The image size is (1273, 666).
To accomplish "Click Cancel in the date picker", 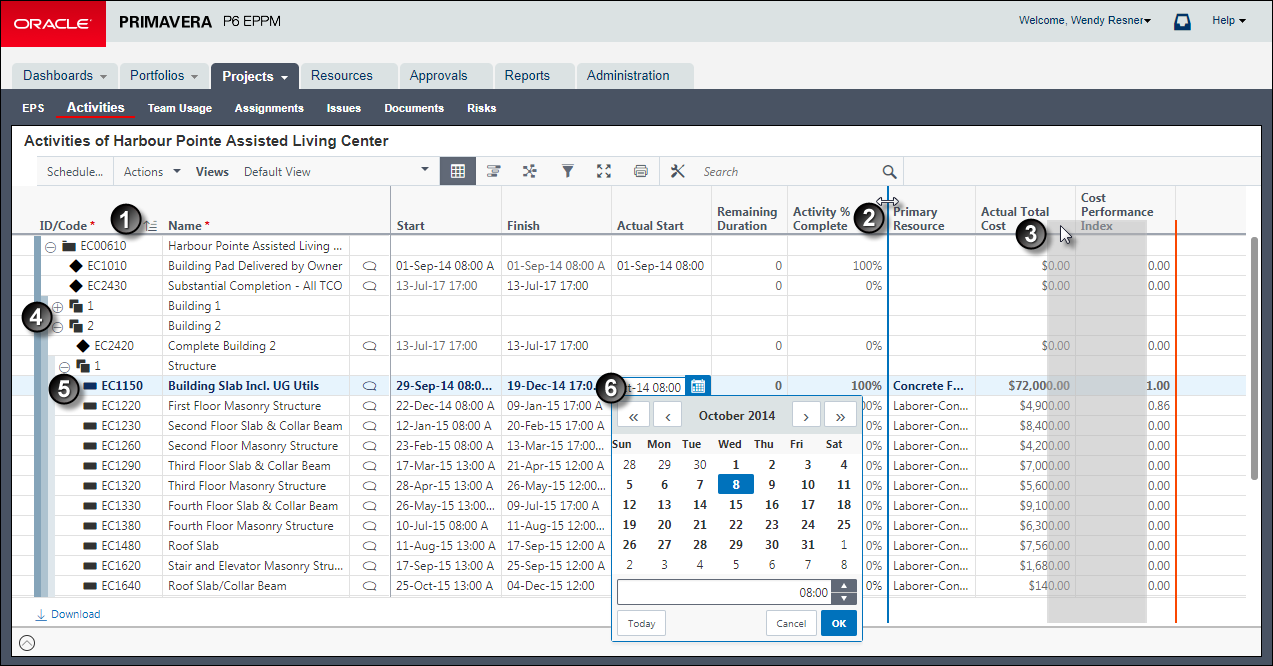I will pyautogui.click(x=791, y=623).
